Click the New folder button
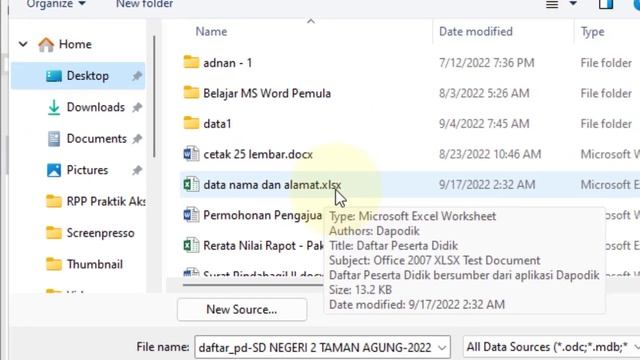This screenshot has width=640, height=360. pyautogui.click(x=144, y=4)
